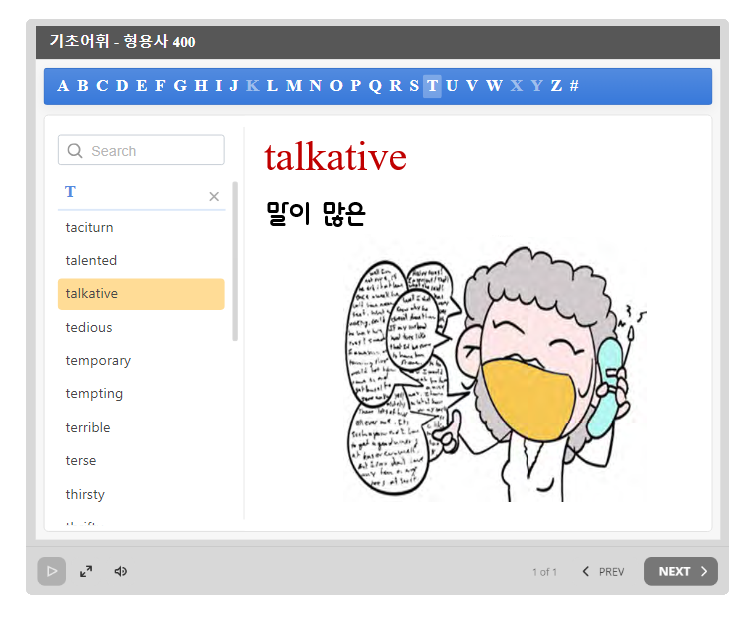Screen dimensions: 752x617
Task: Select 'temporary' in the glossary list
Action: [x=98, y=360]
